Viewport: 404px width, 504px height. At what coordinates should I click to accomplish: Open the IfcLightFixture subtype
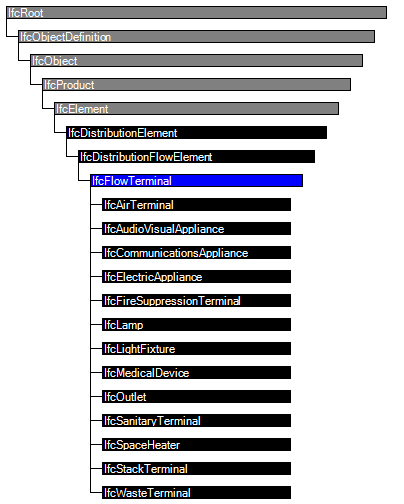click(x=196, y=349)
